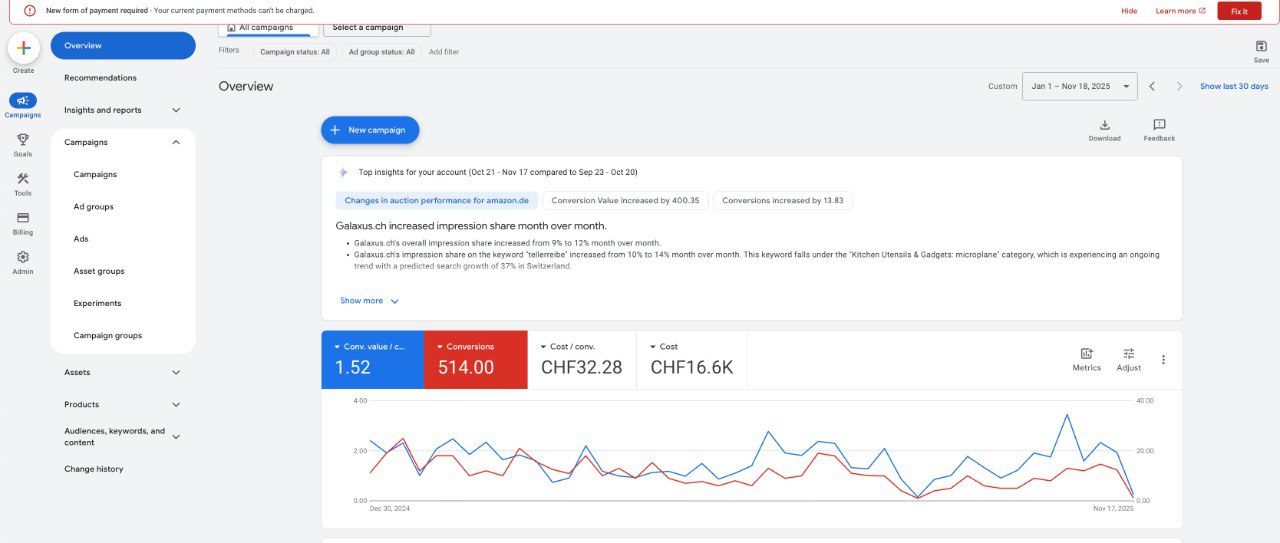
Task: Open Recommendations in sidebar
Action: tap(100, 78)
